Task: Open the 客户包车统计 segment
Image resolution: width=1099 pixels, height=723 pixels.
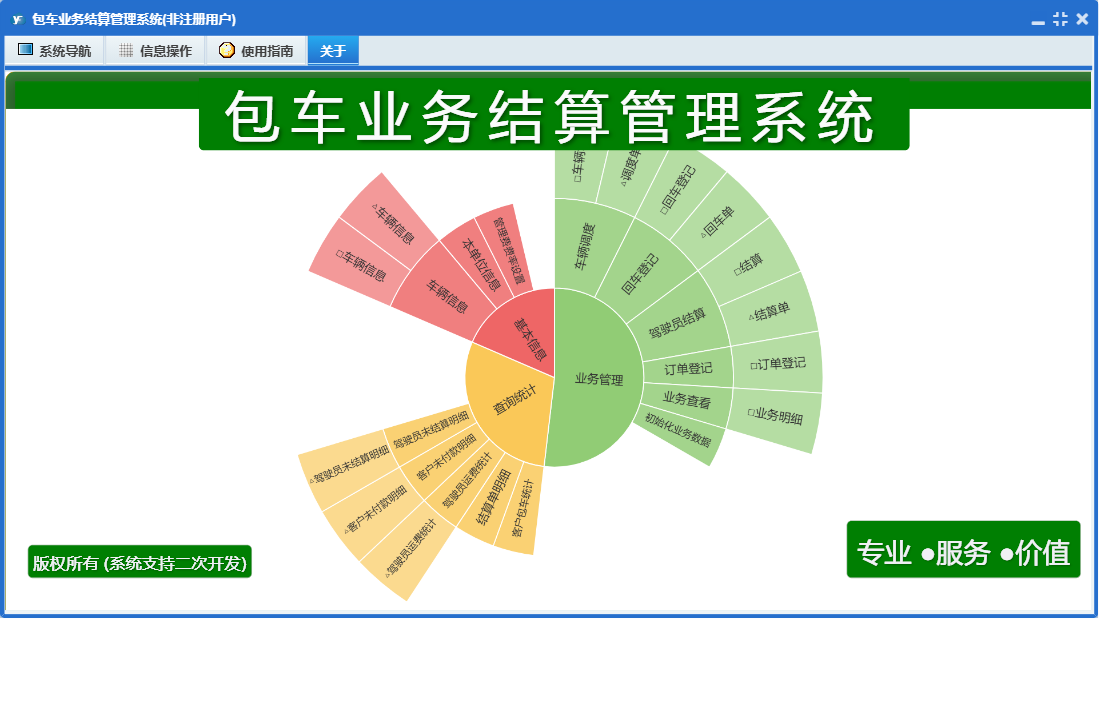Action: (x=522, y=509)
